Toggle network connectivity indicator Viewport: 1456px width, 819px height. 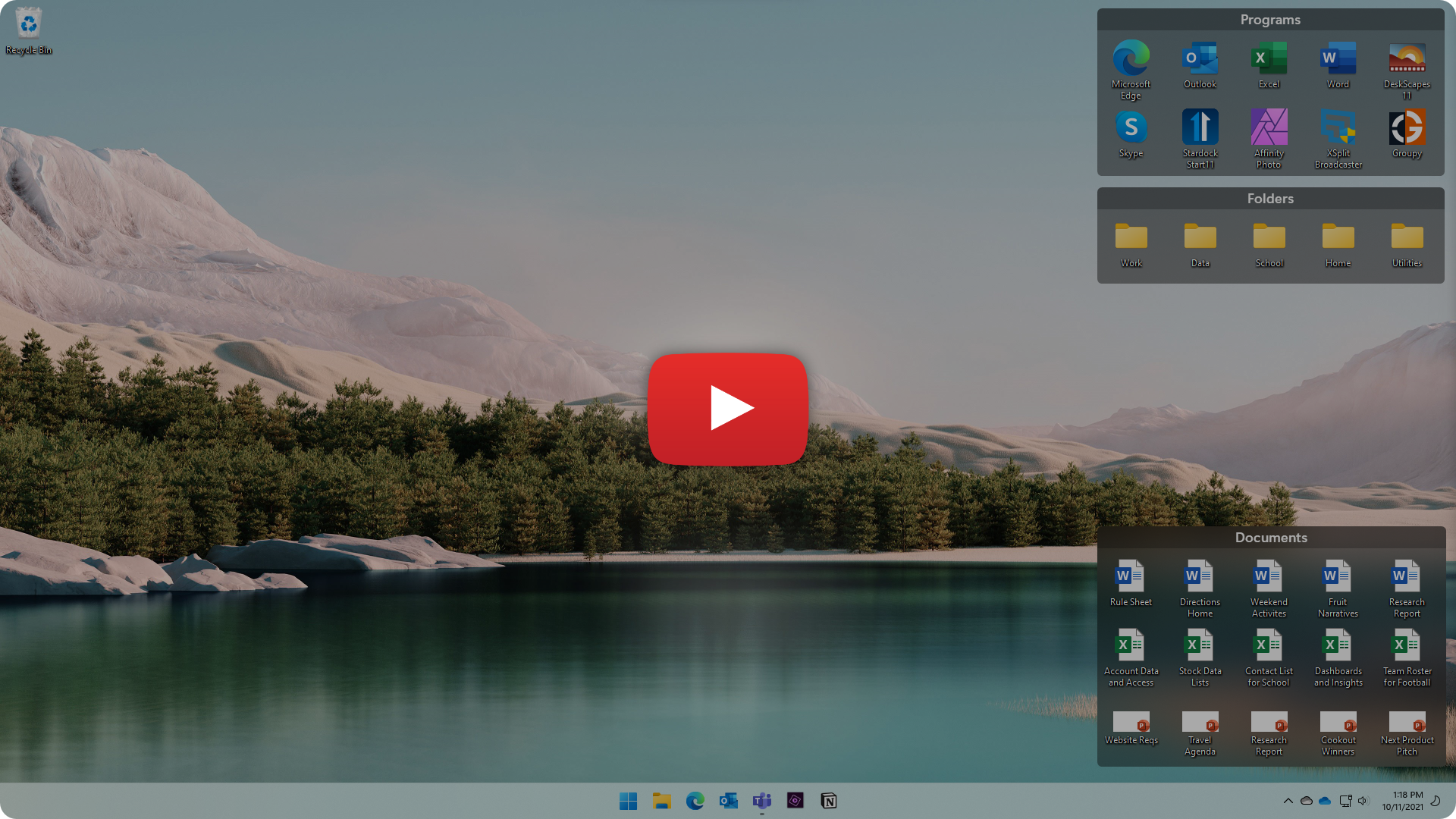click(x=1345, y=800)
